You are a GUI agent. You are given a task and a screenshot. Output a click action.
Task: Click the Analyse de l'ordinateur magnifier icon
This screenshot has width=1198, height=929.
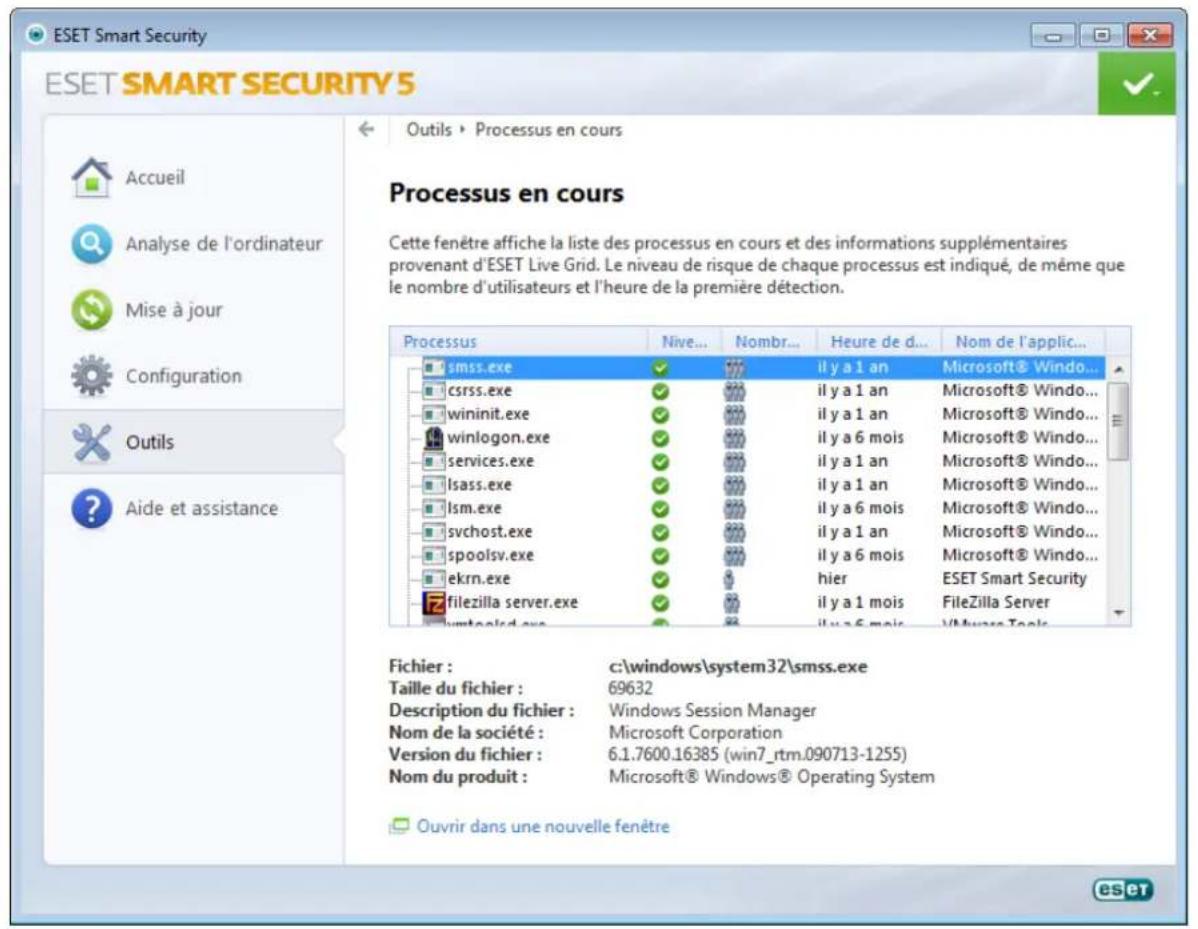click(92, 244)
